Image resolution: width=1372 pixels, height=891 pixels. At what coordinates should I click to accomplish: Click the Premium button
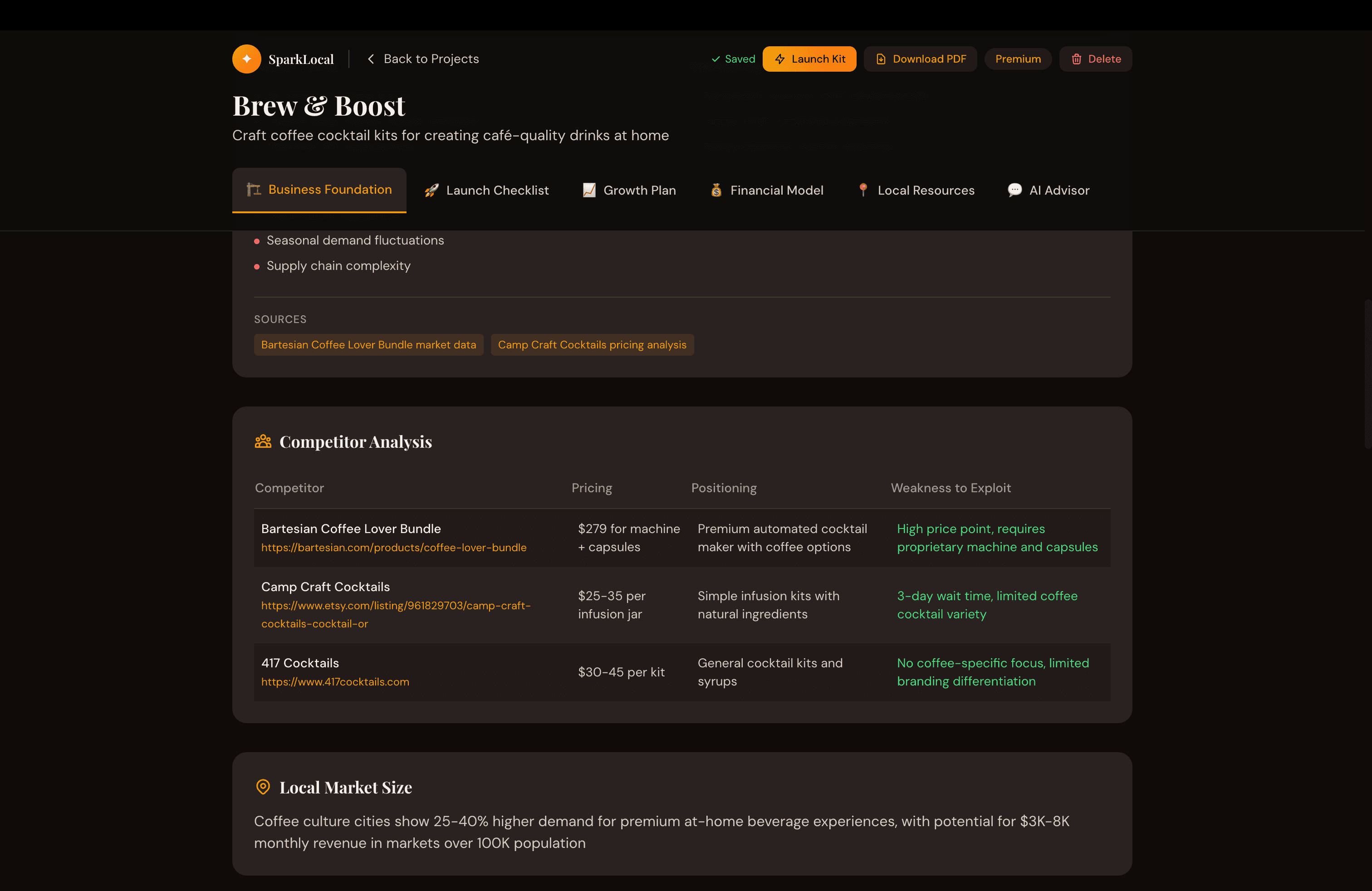[x=1018, y=59]
